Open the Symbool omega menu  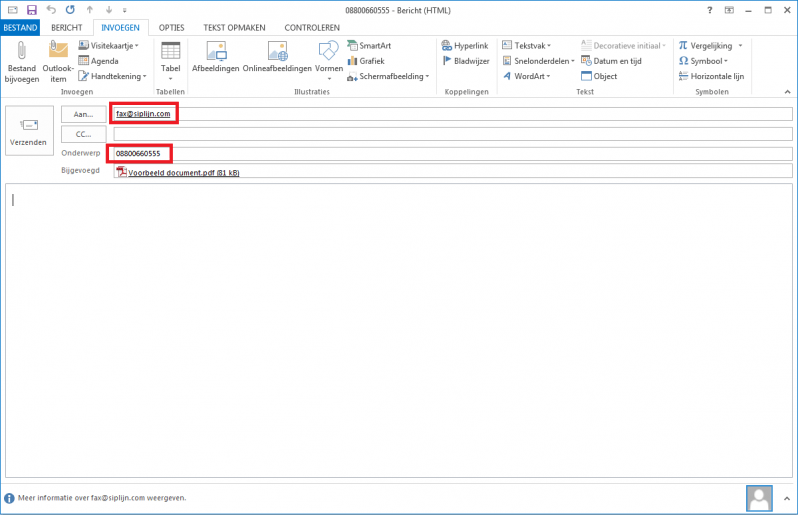[x=703, y=61]
